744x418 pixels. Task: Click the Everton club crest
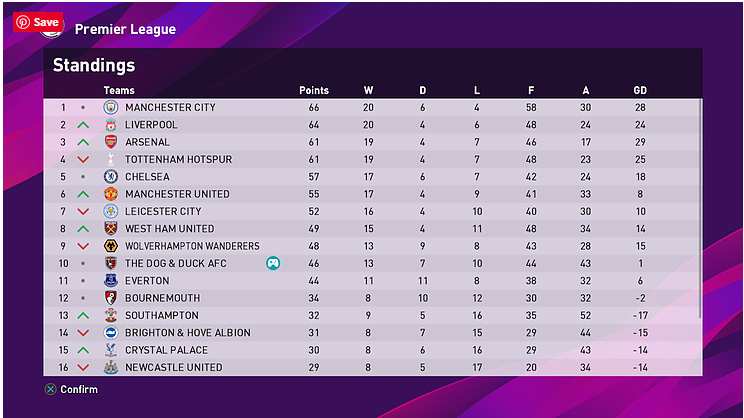tap(111, 281)
